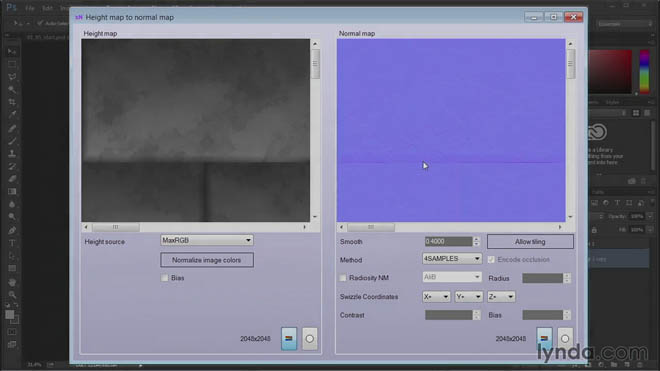
Task: Toggle Quick Mask mode in Photoshop toolbar
Action: 12,332
